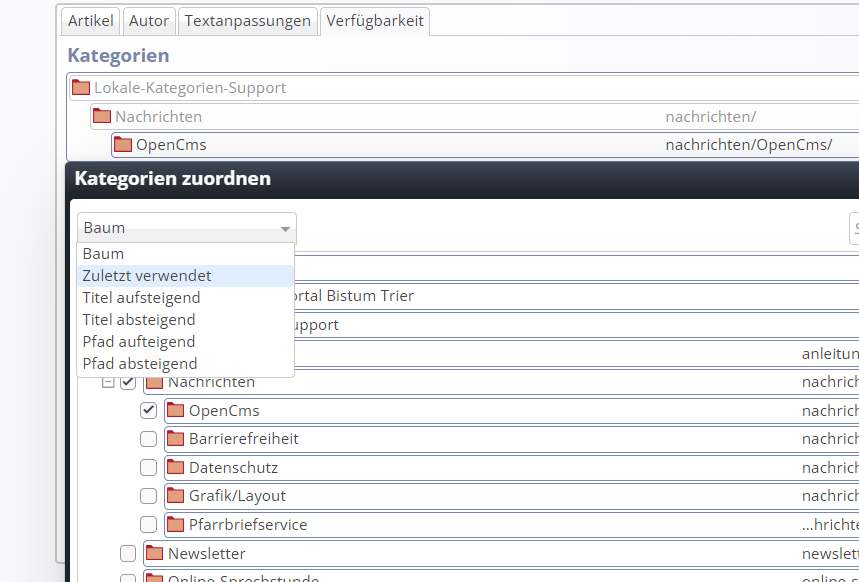Choose 'Titel aufsteigend' sort option
The width and height of the screenshot is (859, 582).
pyautogui.click(x=141, y=298)
